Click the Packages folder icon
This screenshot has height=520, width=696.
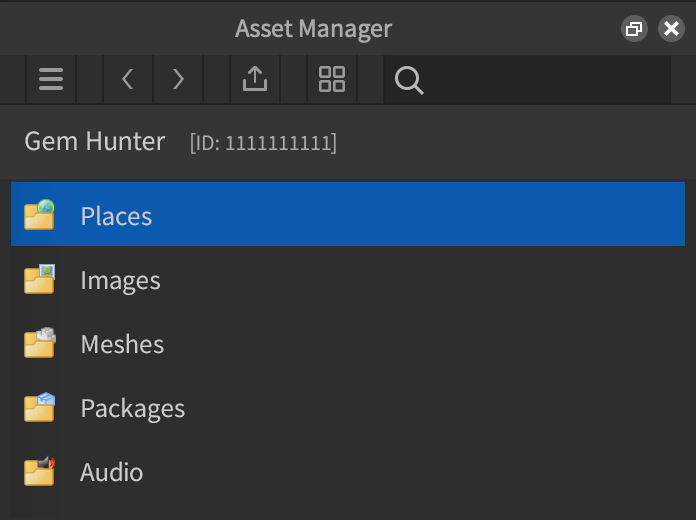click(x=39, y=408)
